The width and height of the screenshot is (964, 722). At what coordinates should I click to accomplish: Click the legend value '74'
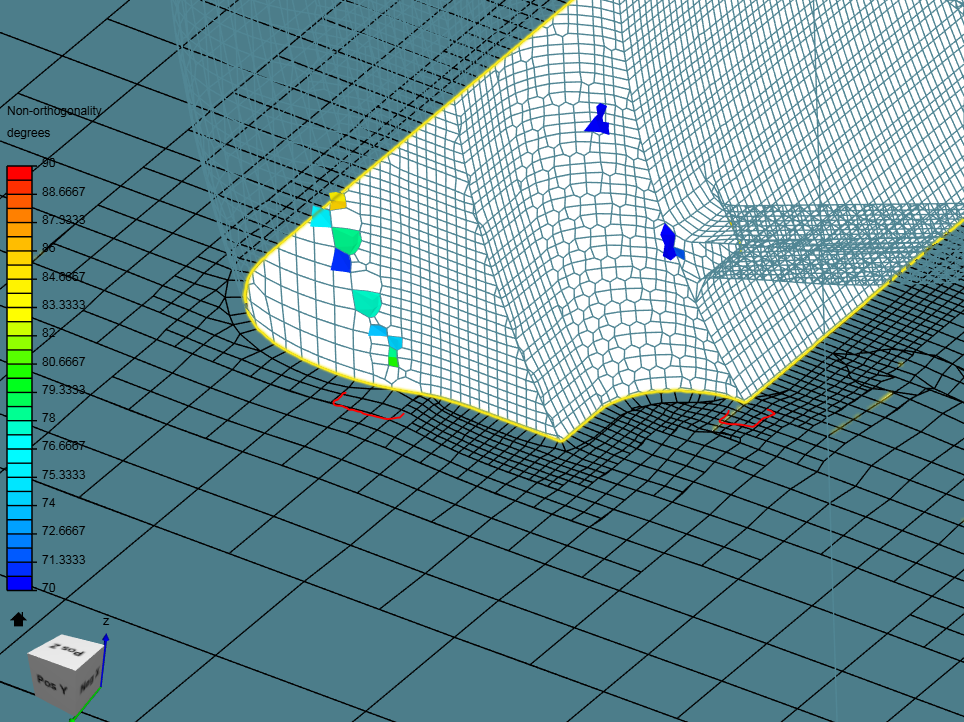49,502
